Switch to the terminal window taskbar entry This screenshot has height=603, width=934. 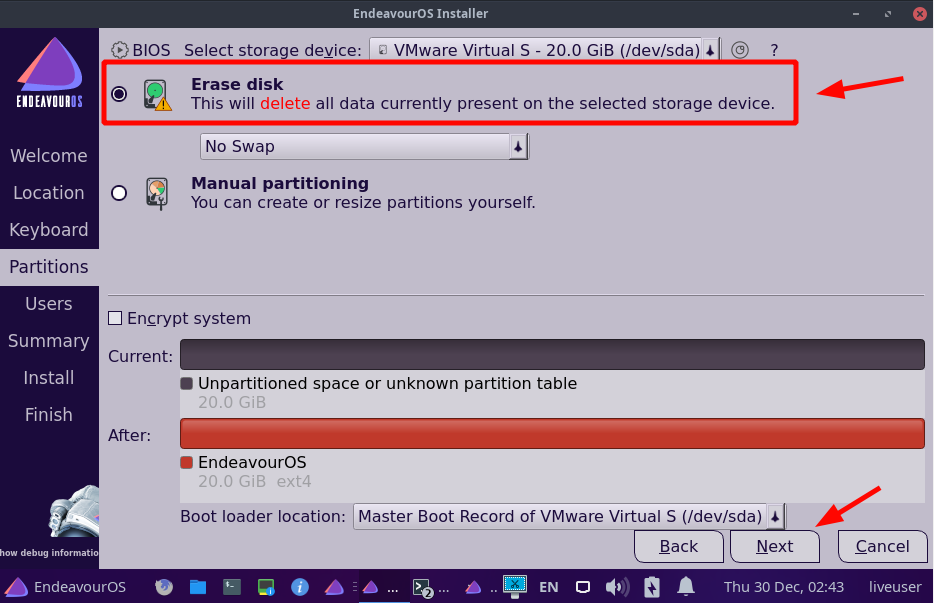tap(431, 588)
